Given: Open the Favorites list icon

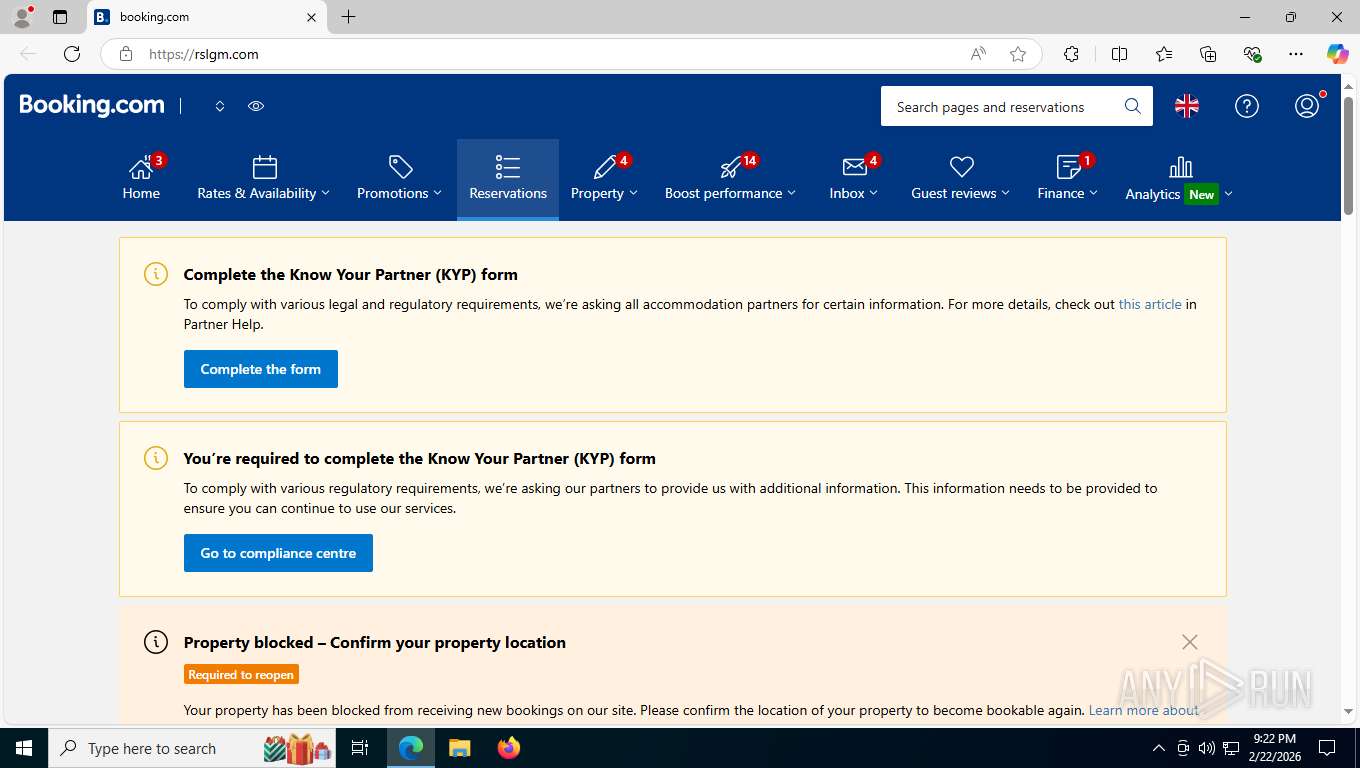Looking at the screenshot, I should click(1164, 54).
